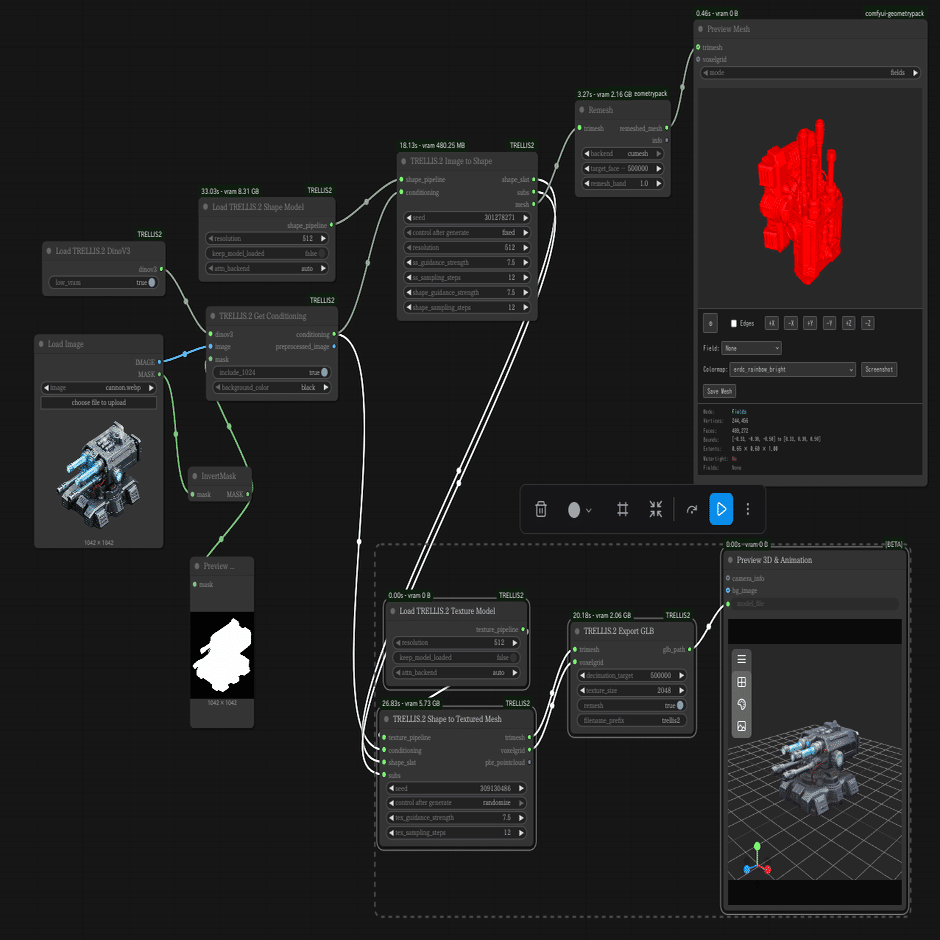The image size is (940, 940).
Task: Collapse Load TRELLIS.2 Texture Model node dot
Action: pyautogui.click(x=393, y=611)
